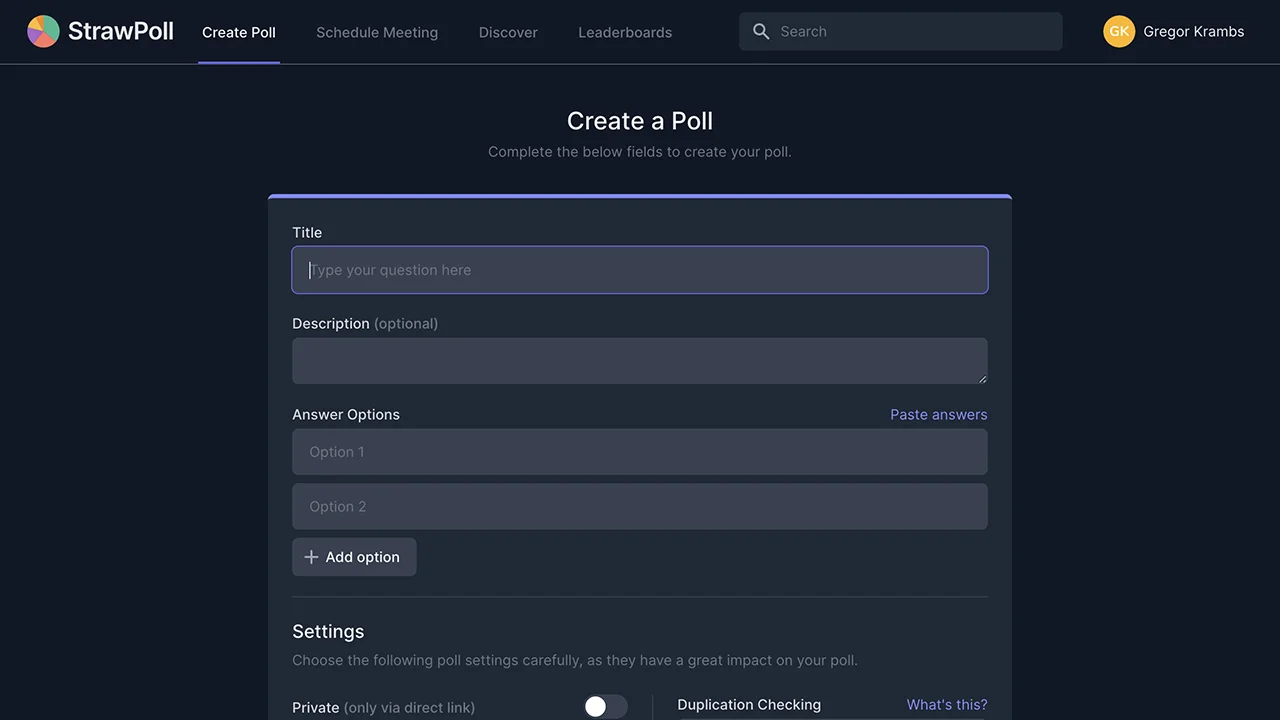
Task: Click the Option 1 answer field
Action: coord(640,451)
